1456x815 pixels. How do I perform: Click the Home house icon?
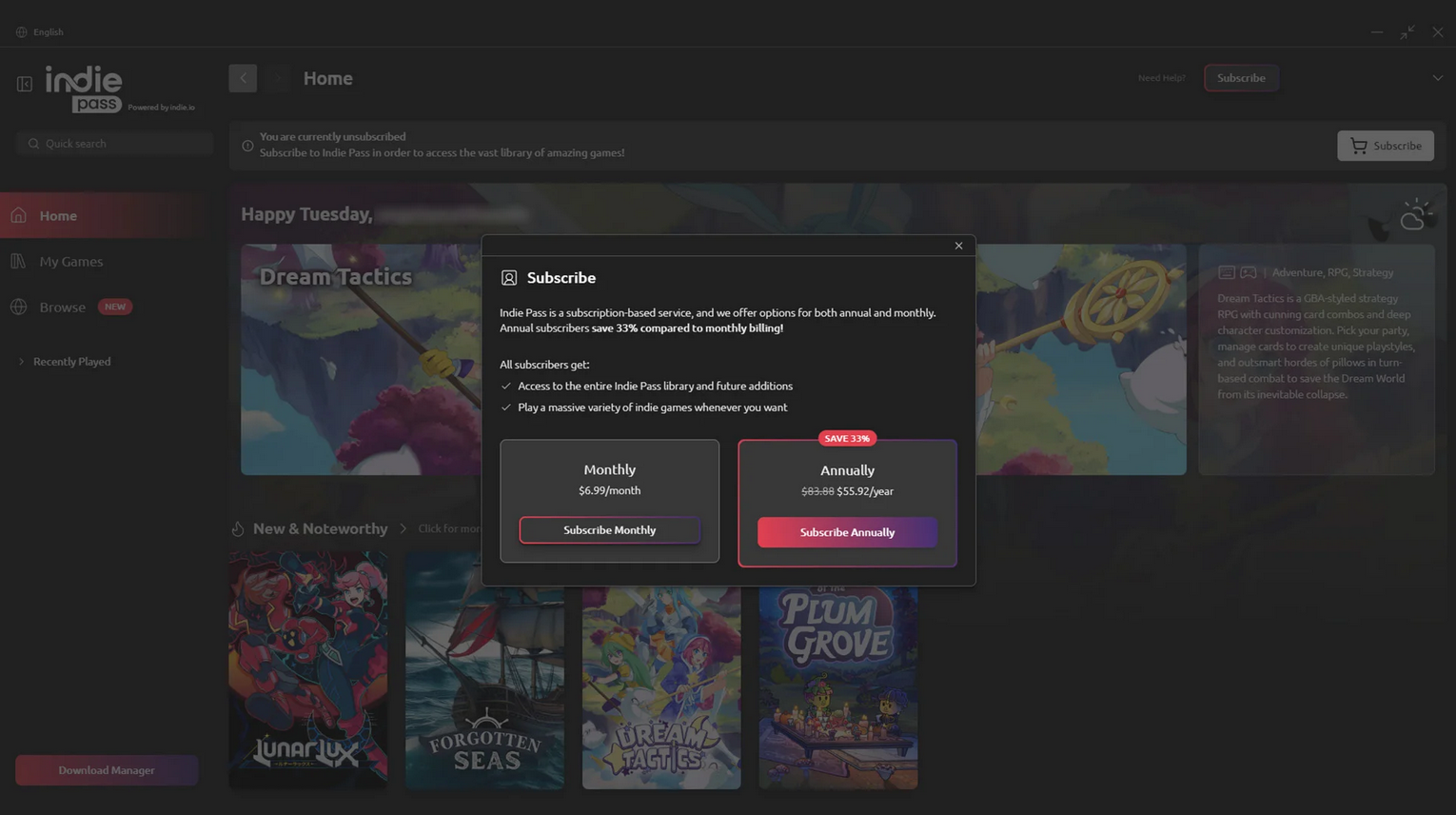point(19,215)
